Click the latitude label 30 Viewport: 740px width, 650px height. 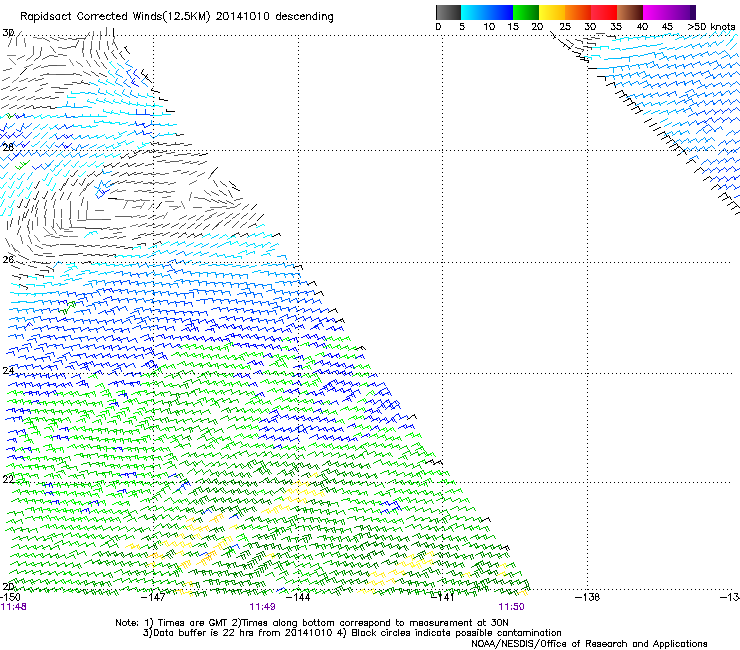[8, 33]
